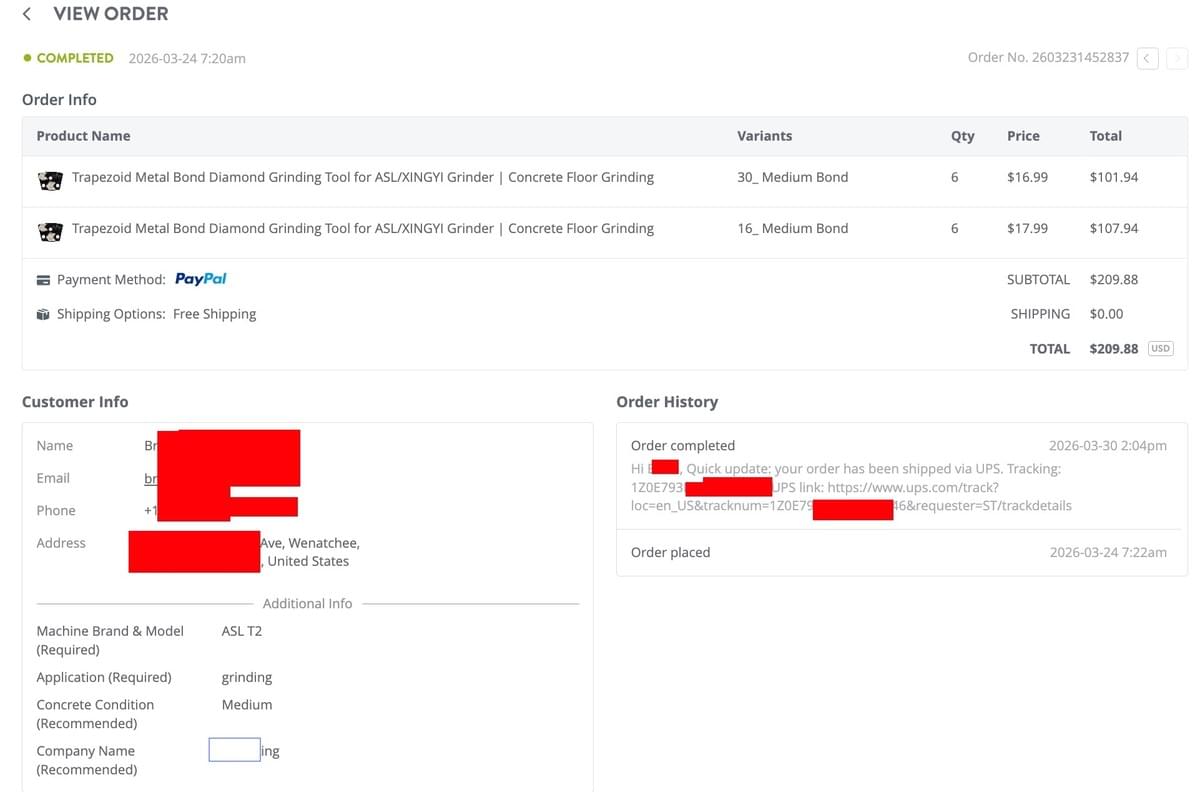Open the next order with the right chevron
This screenshot has width=1200, height=792.
[x=1176, y=58]
